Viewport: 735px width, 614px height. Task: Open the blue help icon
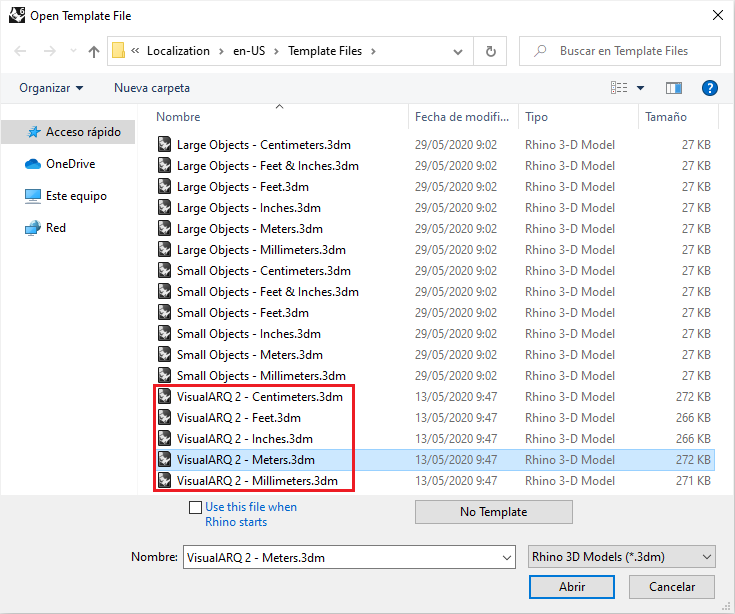[x=710, y=88]
